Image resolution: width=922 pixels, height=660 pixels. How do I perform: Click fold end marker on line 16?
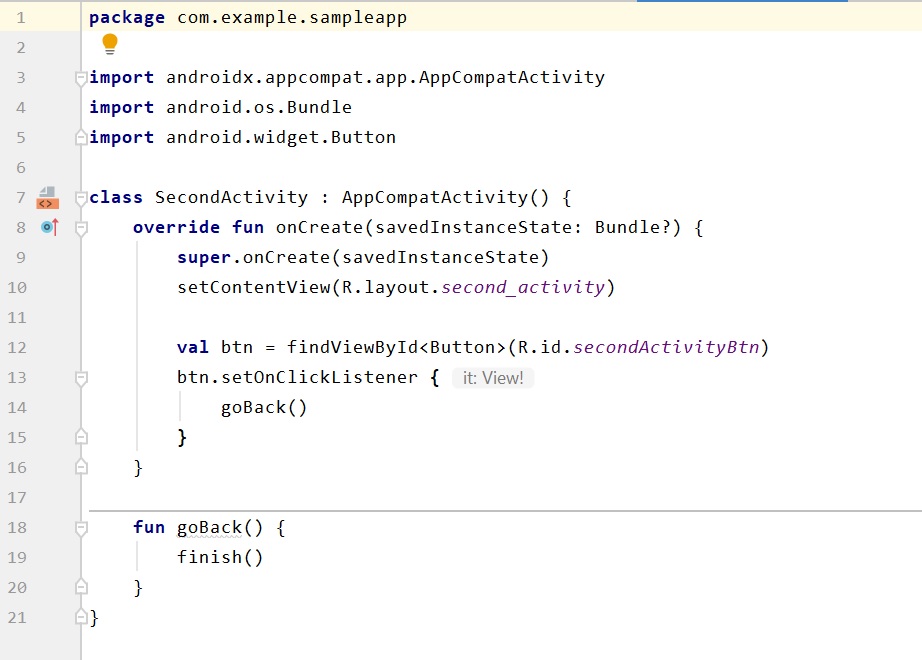pyautogui.click(x=81, y=468)
